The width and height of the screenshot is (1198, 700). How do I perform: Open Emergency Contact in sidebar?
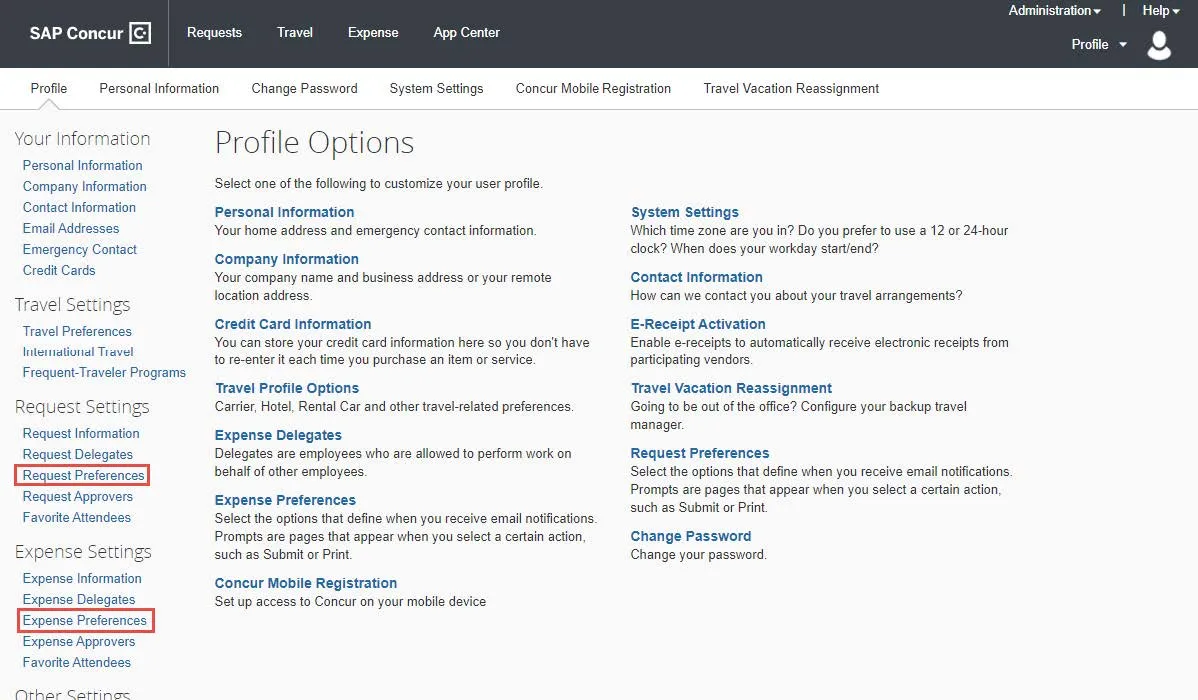(79, 250)
